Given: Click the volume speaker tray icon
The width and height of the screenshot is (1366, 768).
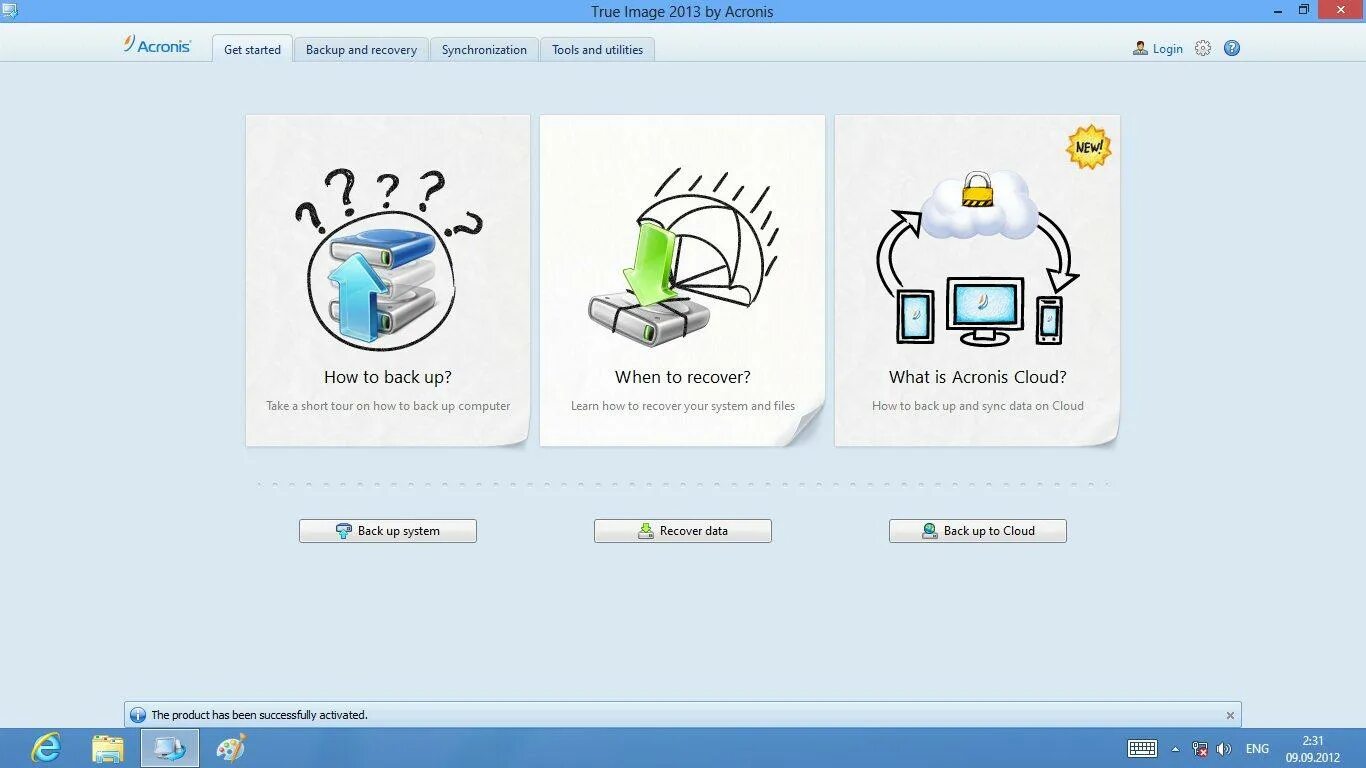Looking at the screenshot, I should [x=1224, y=748].
